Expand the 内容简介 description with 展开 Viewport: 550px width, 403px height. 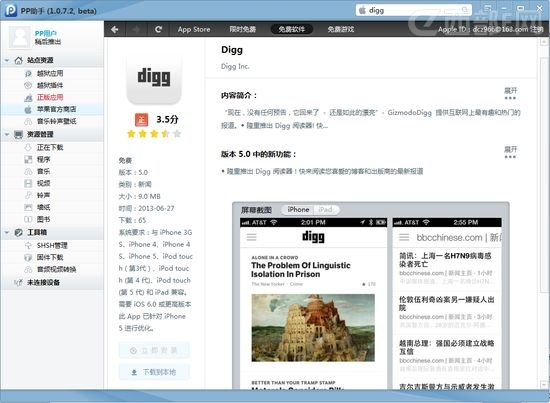[x=510, y=93]
